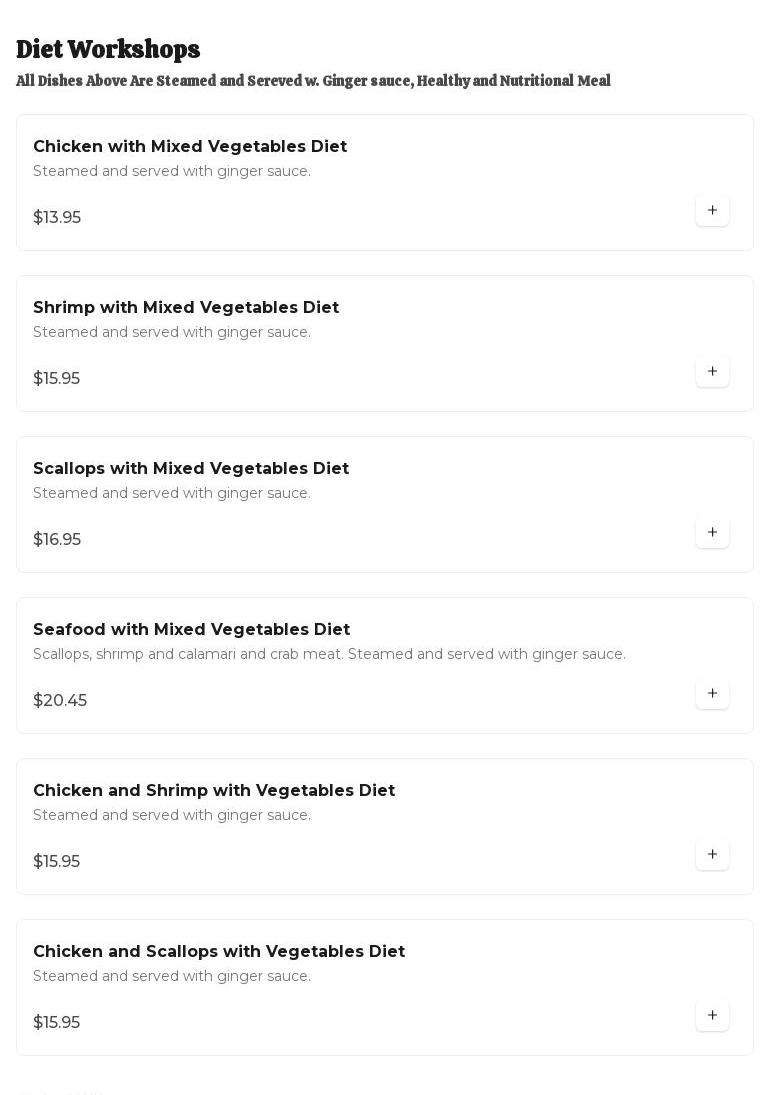The image size is (770, 1095).
Task: Add Chicken and Scallops with Vegetables Diet
Action: pos(712,1015)
